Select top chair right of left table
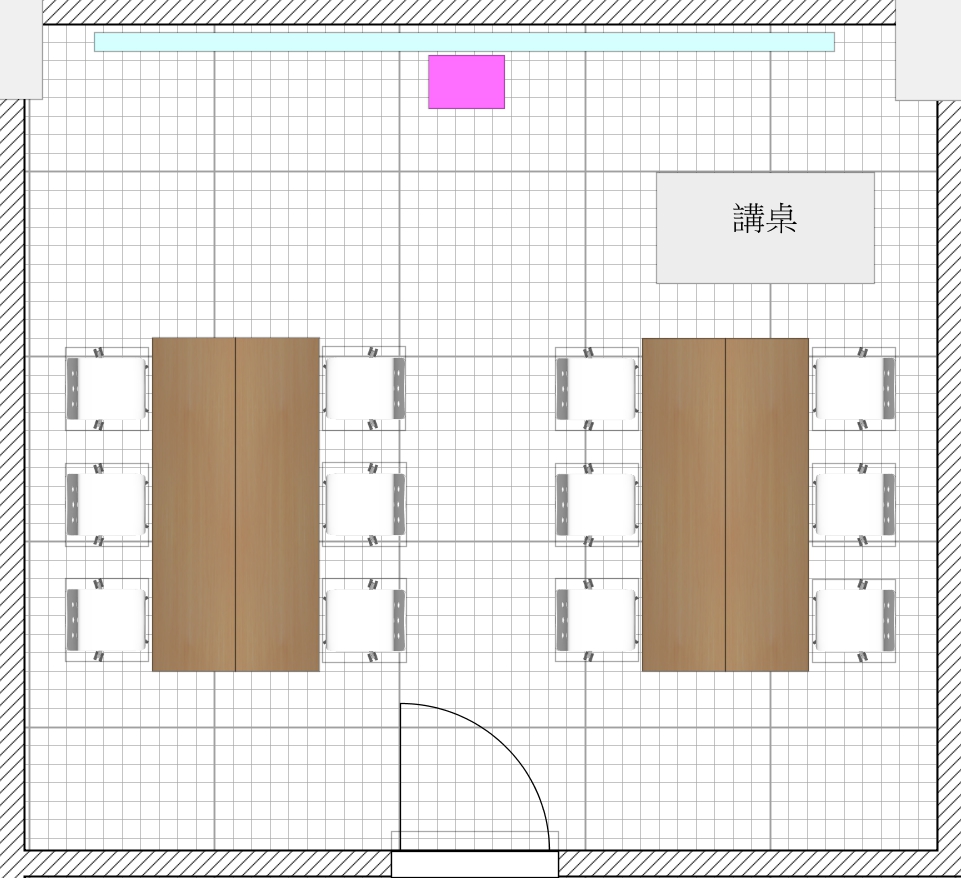Screen dimensions: 961x878 (x=364, y=389)
